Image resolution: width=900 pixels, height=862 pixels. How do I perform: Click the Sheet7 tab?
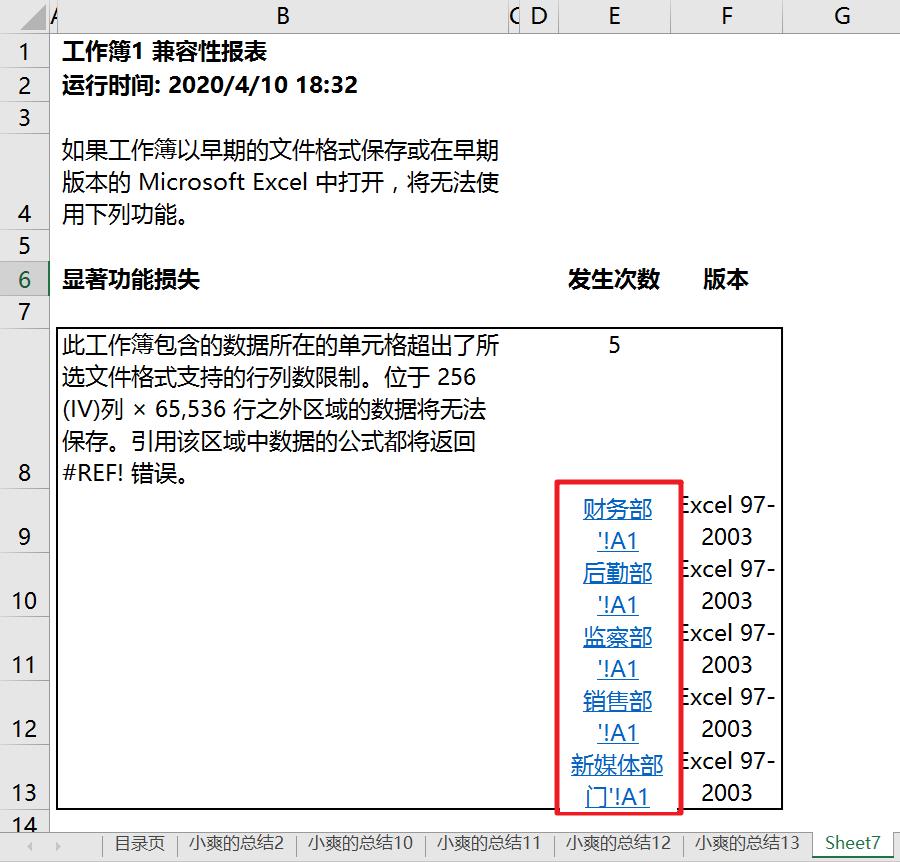click(851, 844)
